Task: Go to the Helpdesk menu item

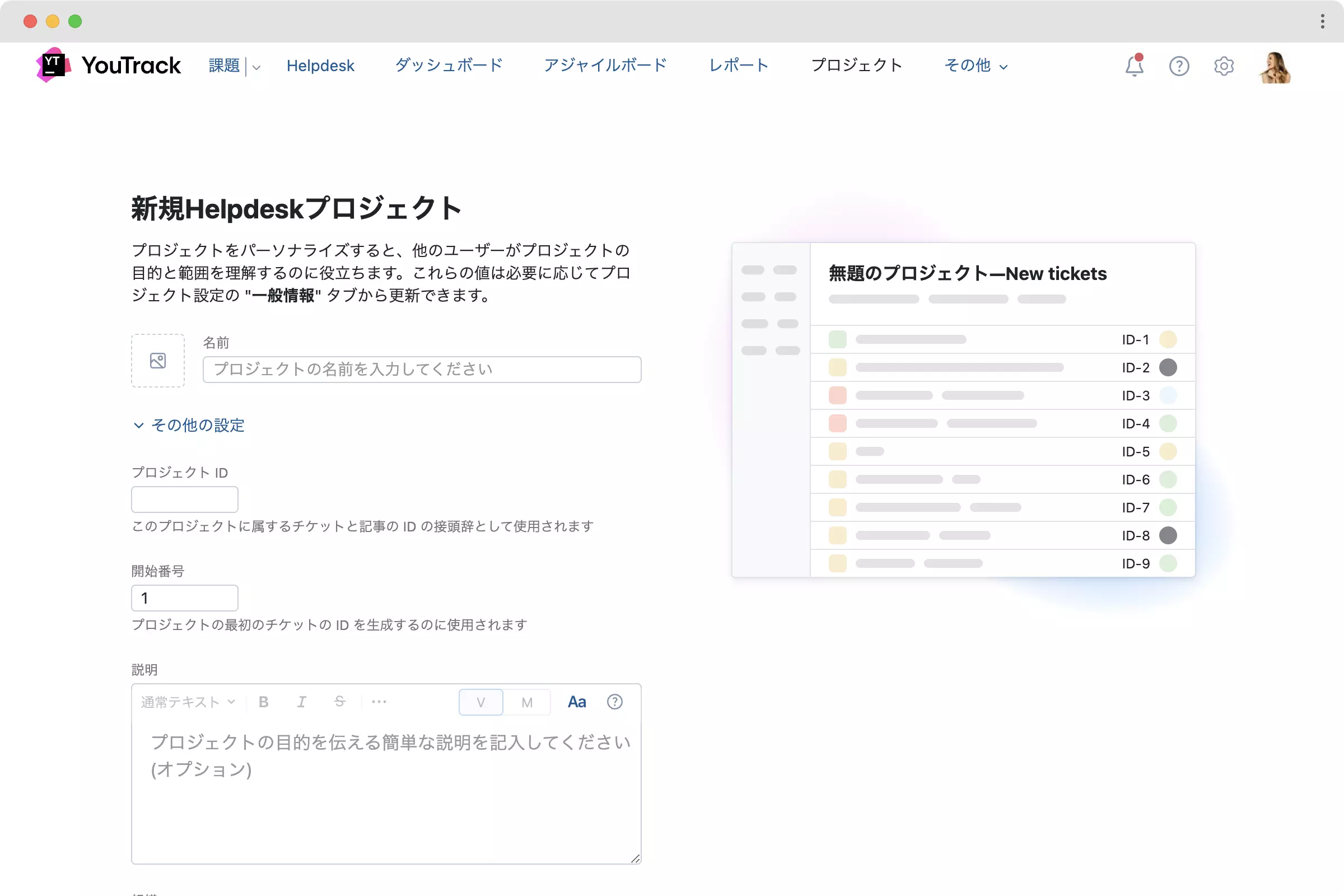Action: pyautogui.click(x=320, y=66)
